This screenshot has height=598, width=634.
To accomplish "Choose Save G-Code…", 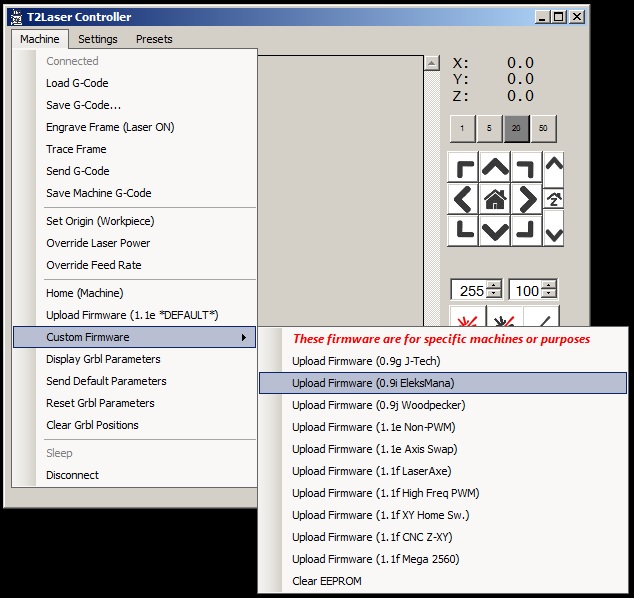I will [x=134, y=105].
